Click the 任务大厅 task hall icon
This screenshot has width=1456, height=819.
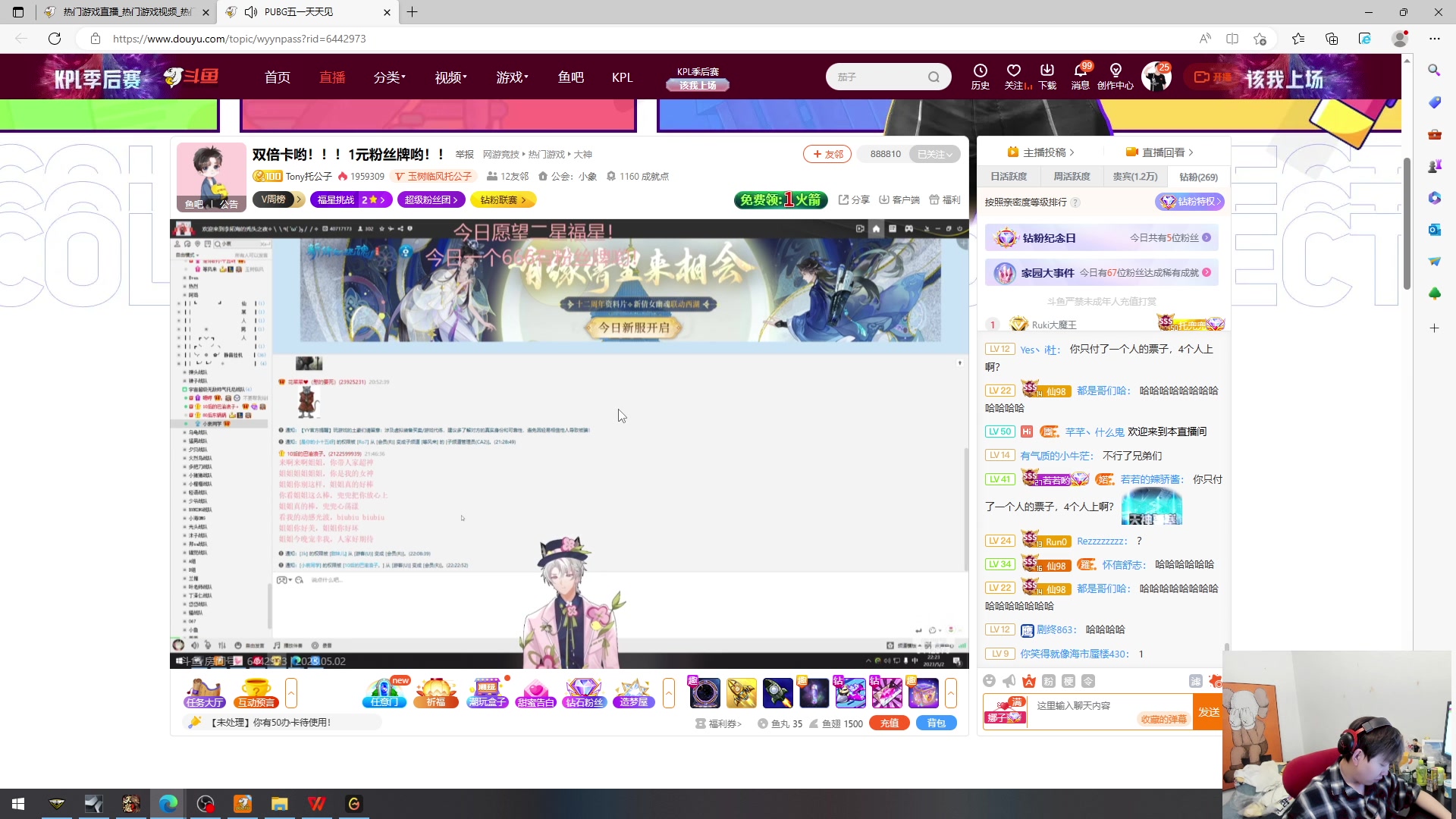[x=204, y=692]
